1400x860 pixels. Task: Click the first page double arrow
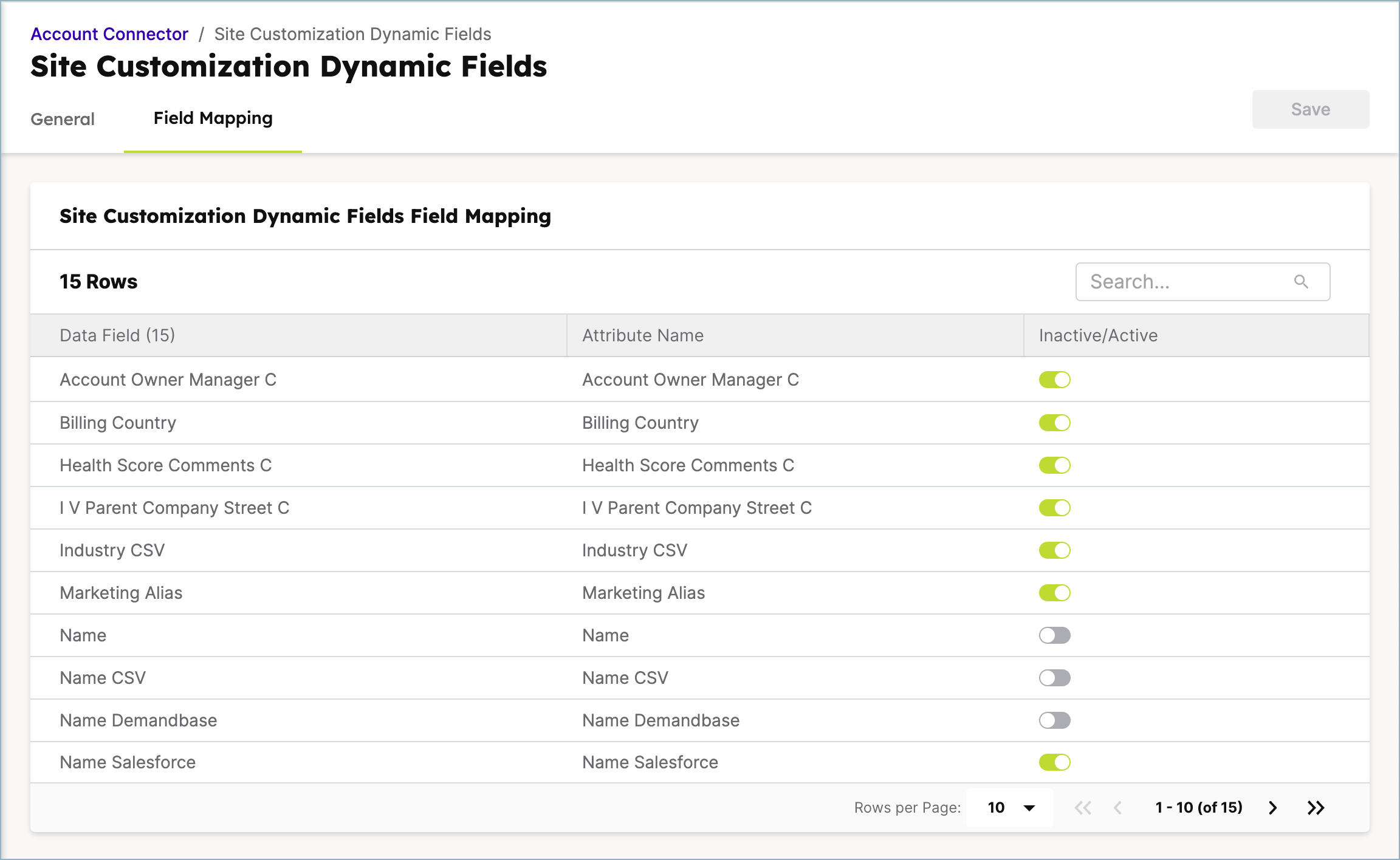tap(1083, 807)
